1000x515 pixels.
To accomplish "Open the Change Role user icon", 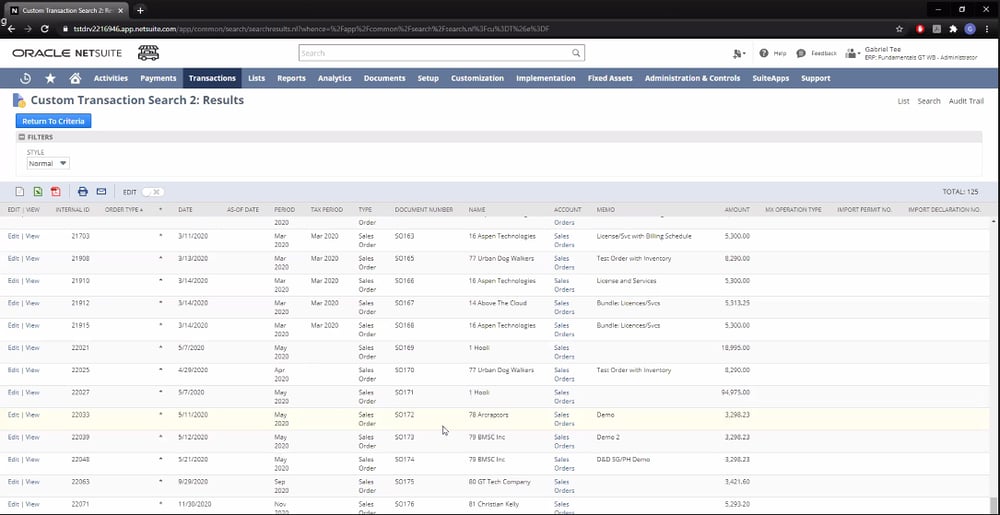I will click(x=853, y=54).
